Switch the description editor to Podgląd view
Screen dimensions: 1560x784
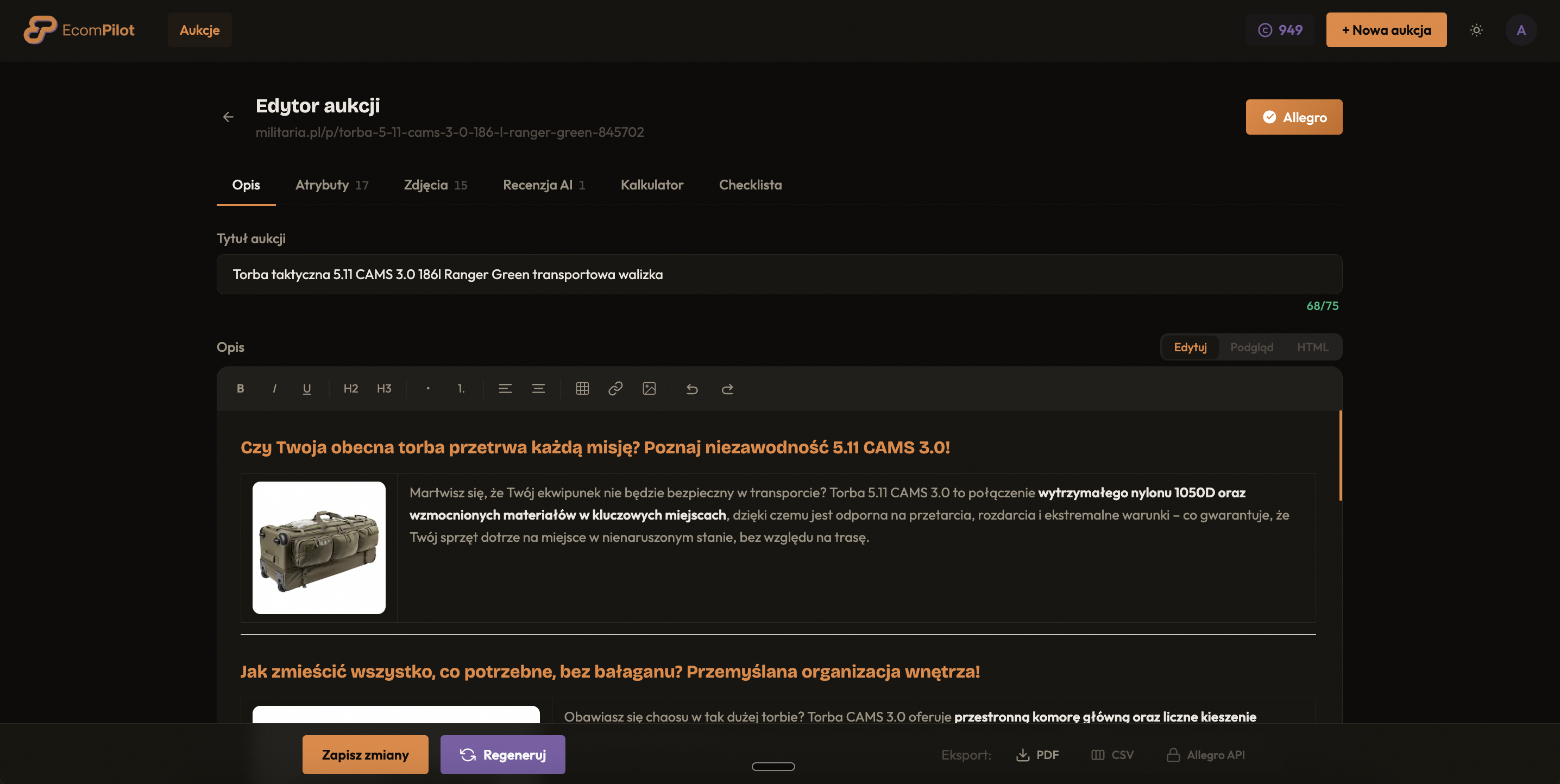pyautogui.click(x=1252, y=347)
